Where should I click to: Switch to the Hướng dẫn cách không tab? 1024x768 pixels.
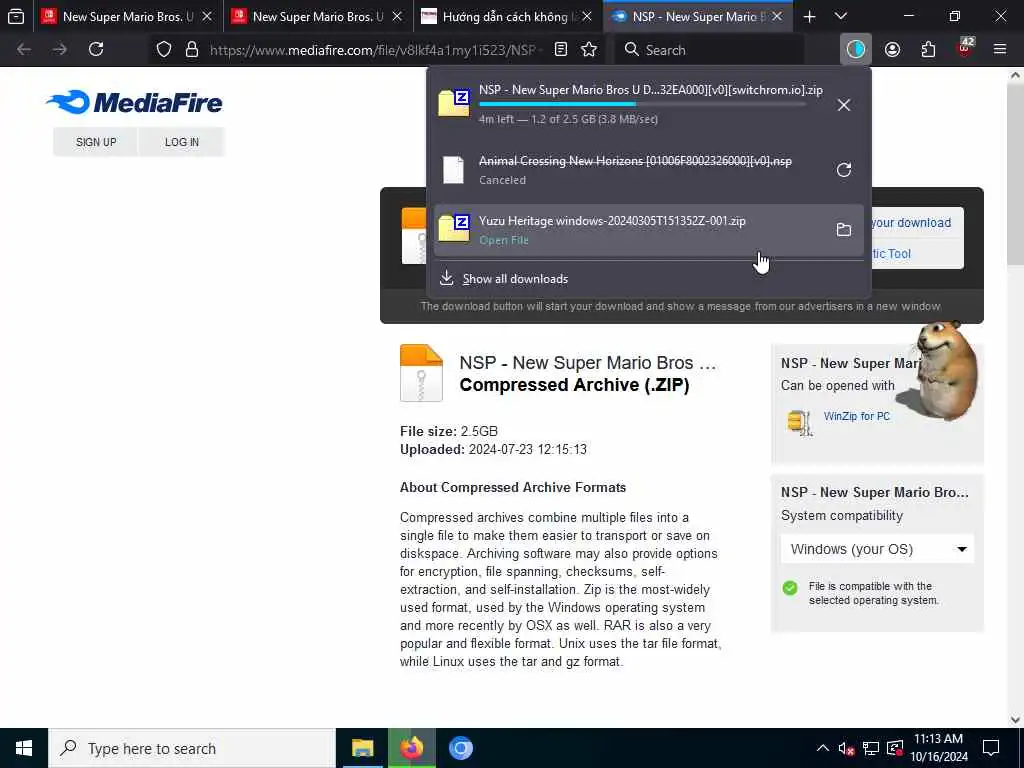(507, 17)
